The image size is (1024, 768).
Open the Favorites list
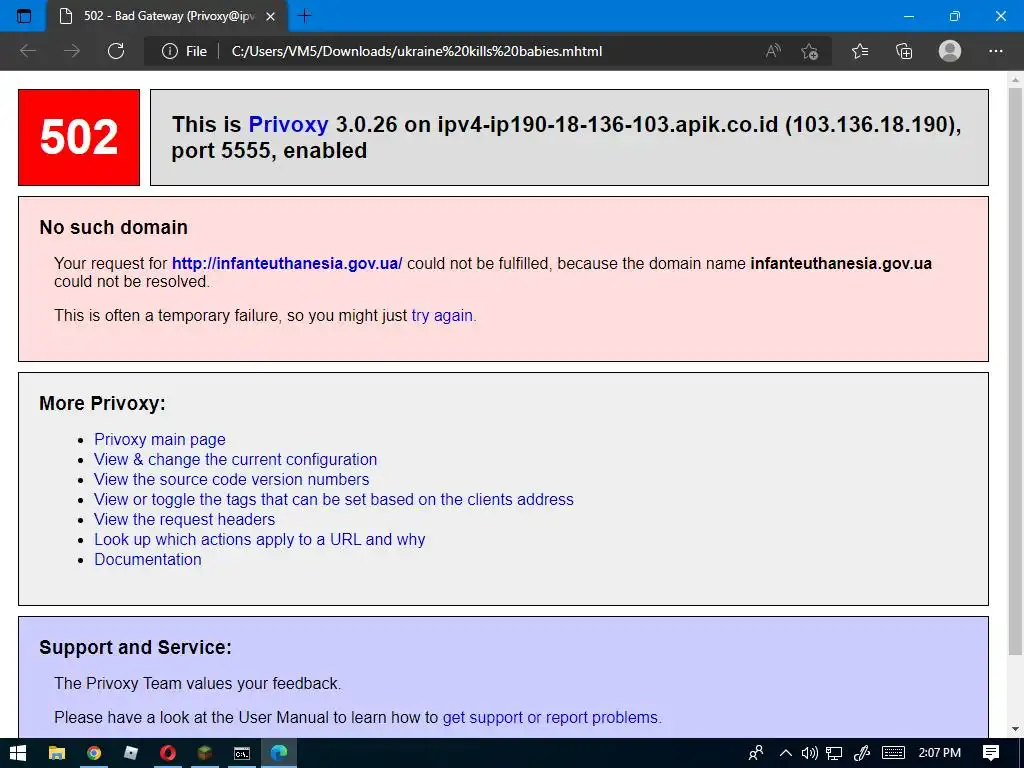point(860,51)
